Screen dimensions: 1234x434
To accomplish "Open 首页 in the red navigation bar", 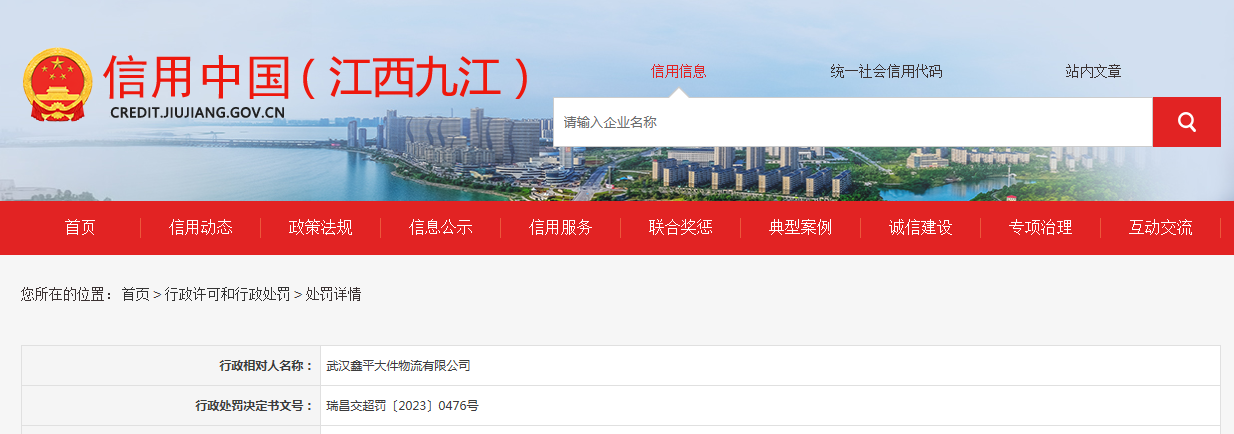I will click(80, 227).
